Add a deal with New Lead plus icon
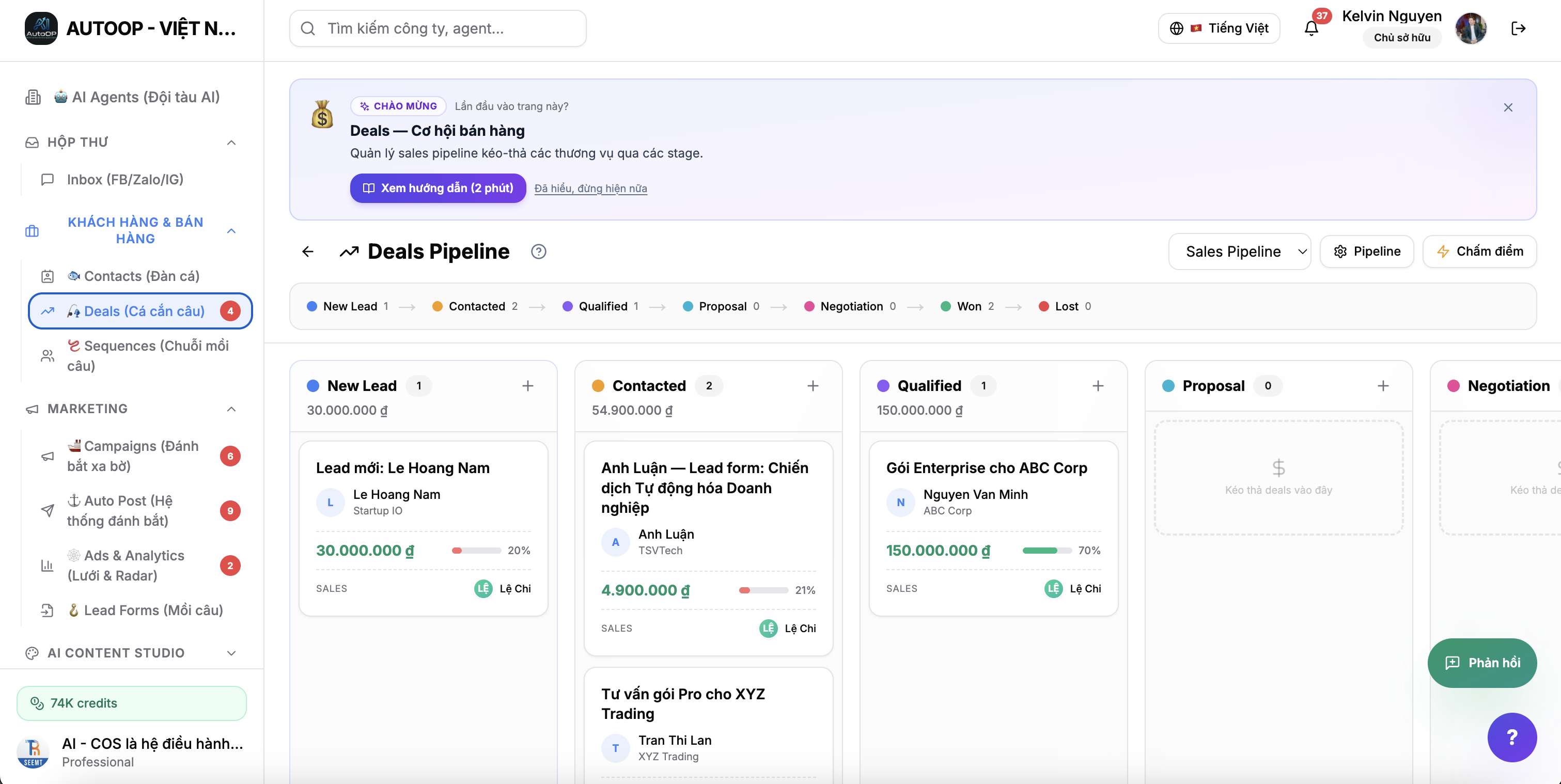Screen dimensions: 1561x784 [x=527, y=386]
